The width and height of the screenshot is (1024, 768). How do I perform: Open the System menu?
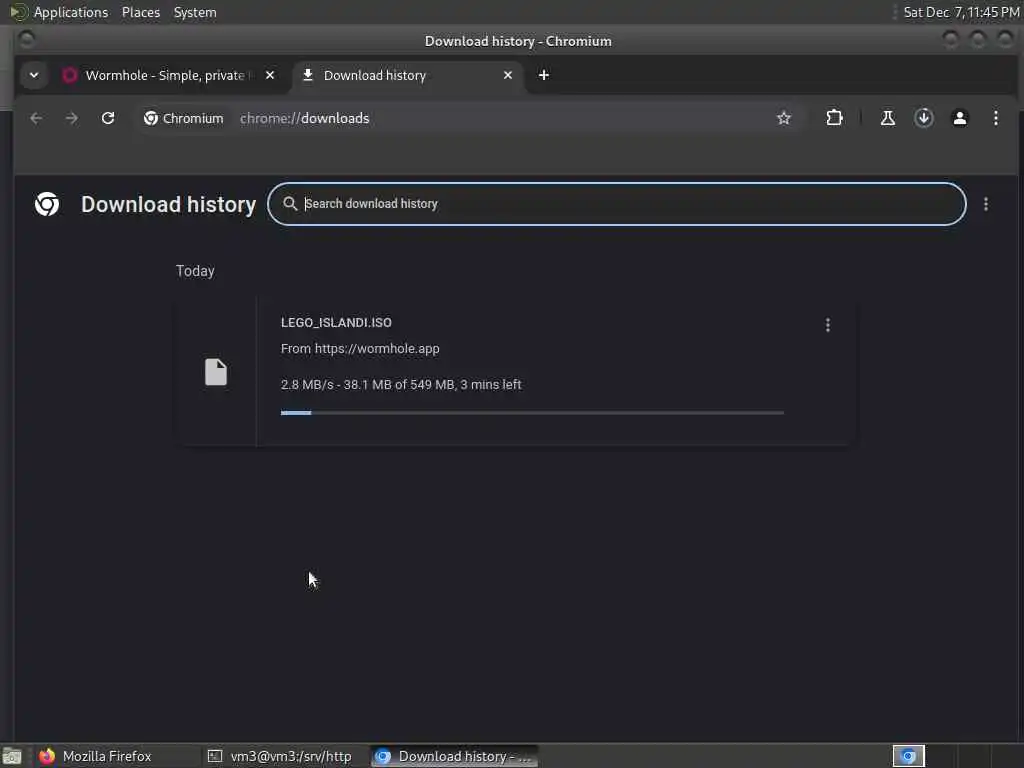(195, 12)
